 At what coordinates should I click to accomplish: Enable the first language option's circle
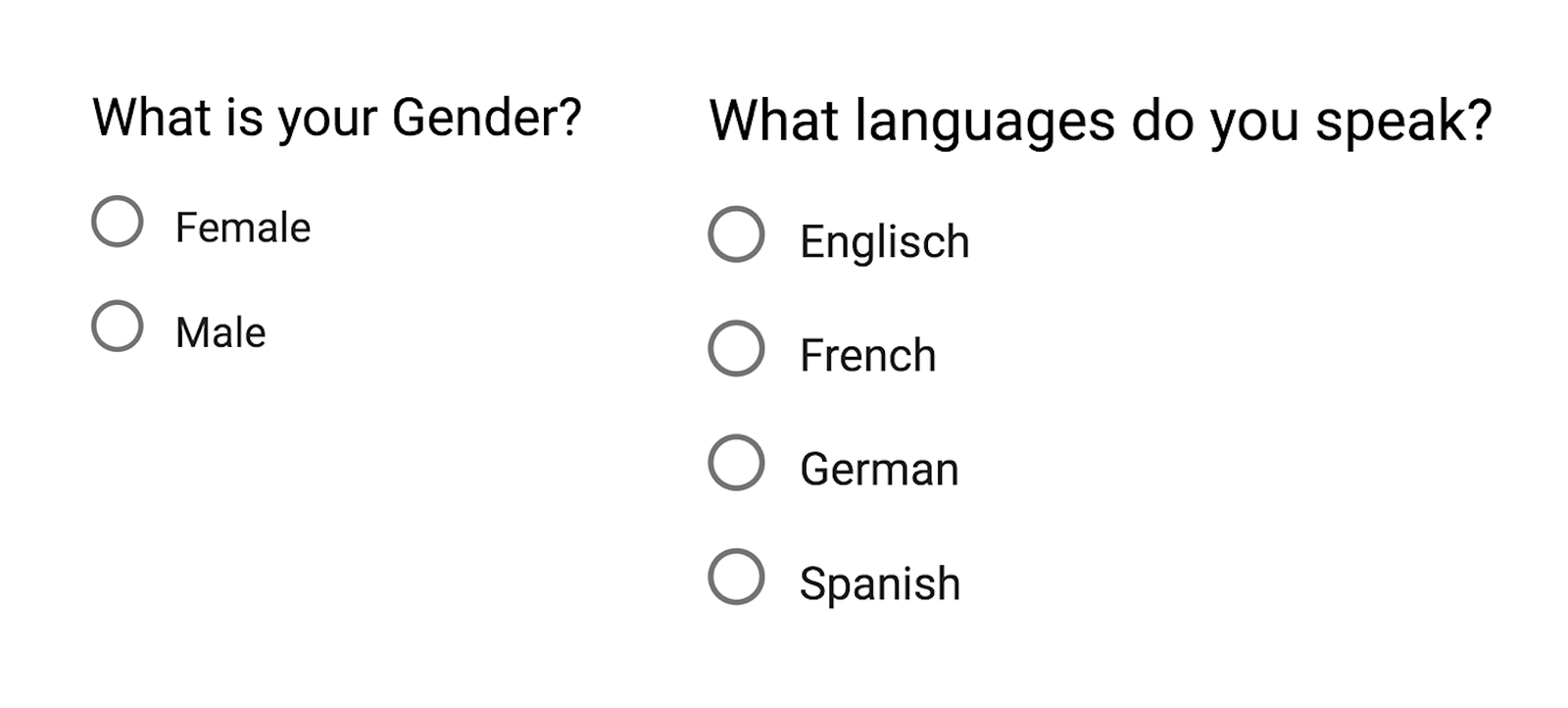tap(736, 234)
